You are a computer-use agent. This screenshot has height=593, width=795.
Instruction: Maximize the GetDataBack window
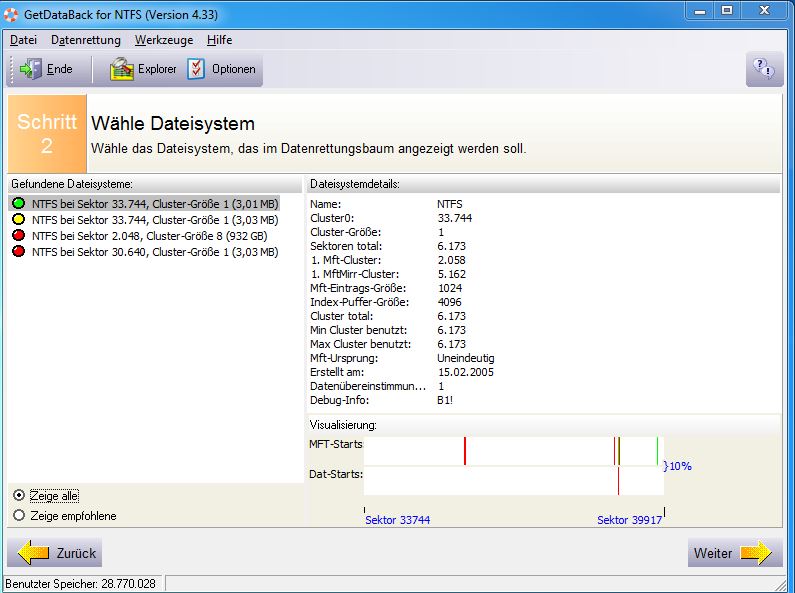tap(727, 11)
